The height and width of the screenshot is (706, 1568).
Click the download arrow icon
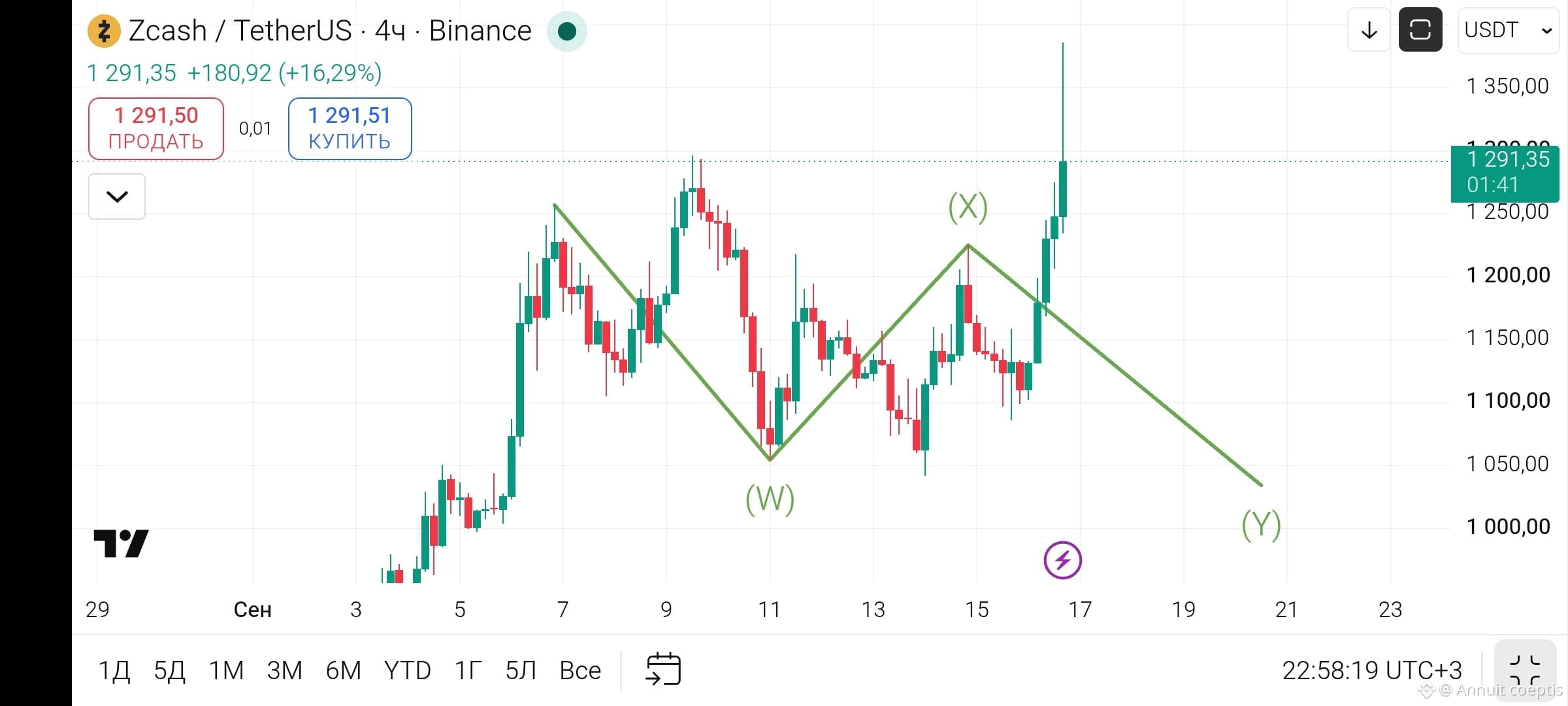click(x=1369, y=30)
